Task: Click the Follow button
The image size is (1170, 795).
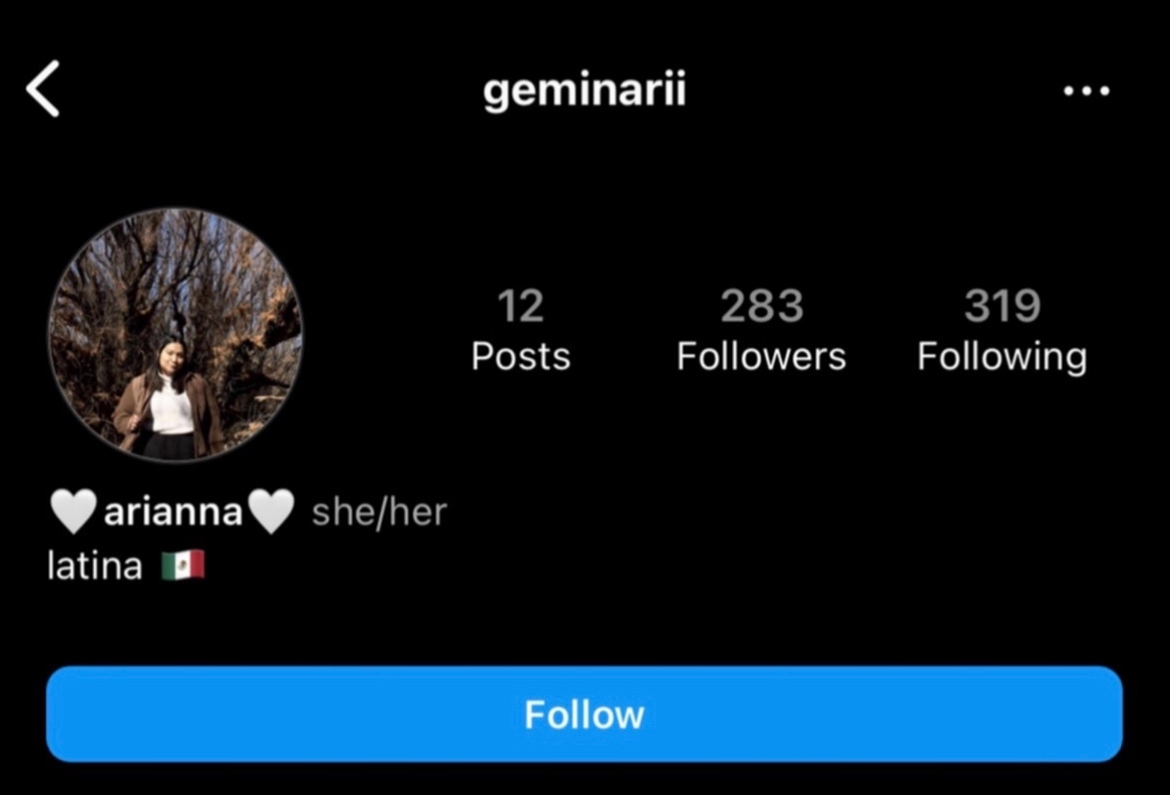Action: [x=584, y=714]
